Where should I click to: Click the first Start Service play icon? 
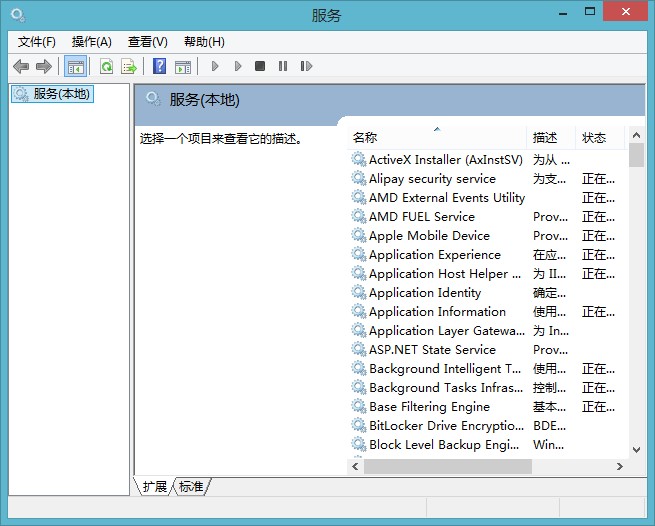click(215, 66)
